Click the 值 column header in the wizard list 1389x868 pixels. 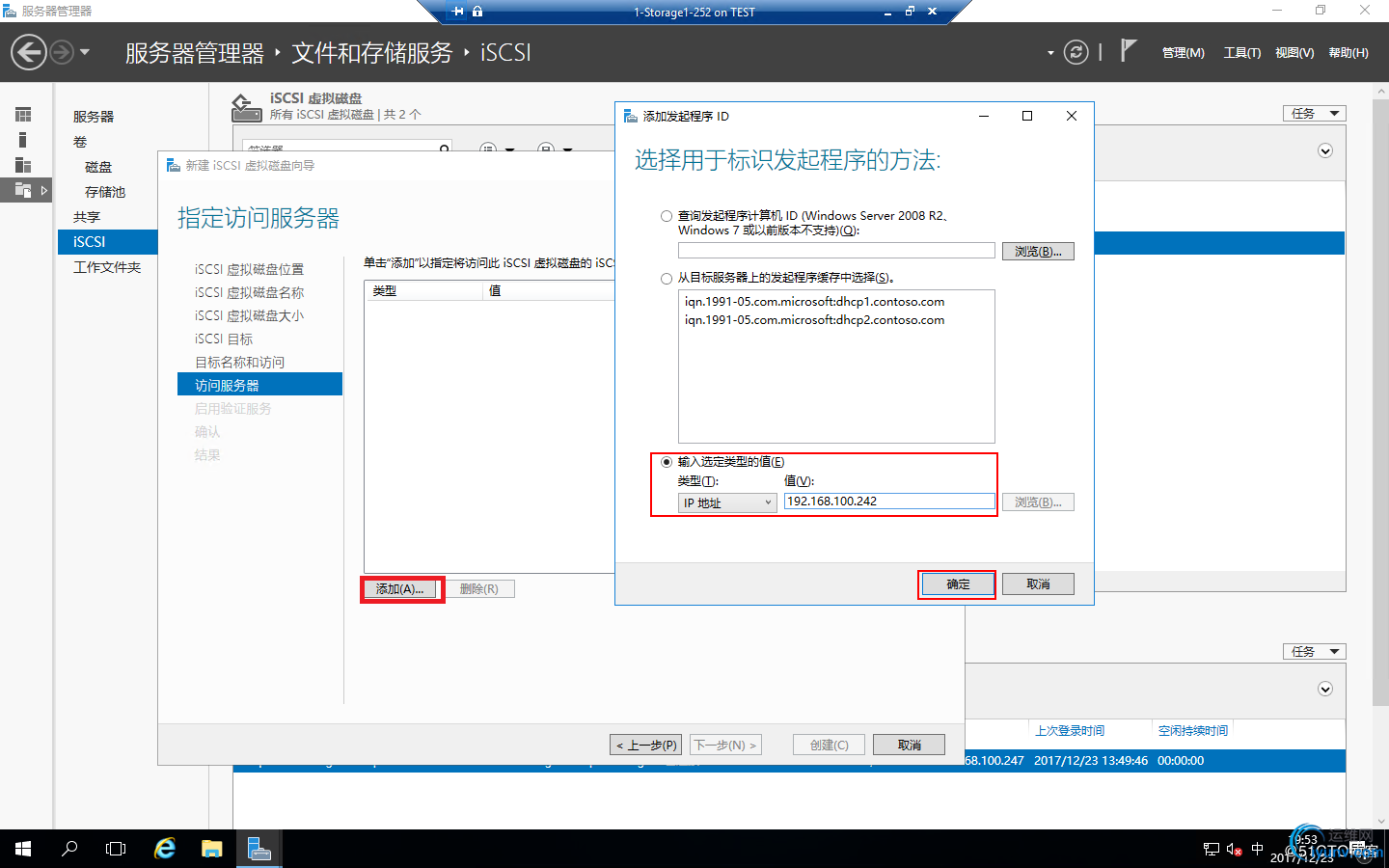[x=548, y=290]
